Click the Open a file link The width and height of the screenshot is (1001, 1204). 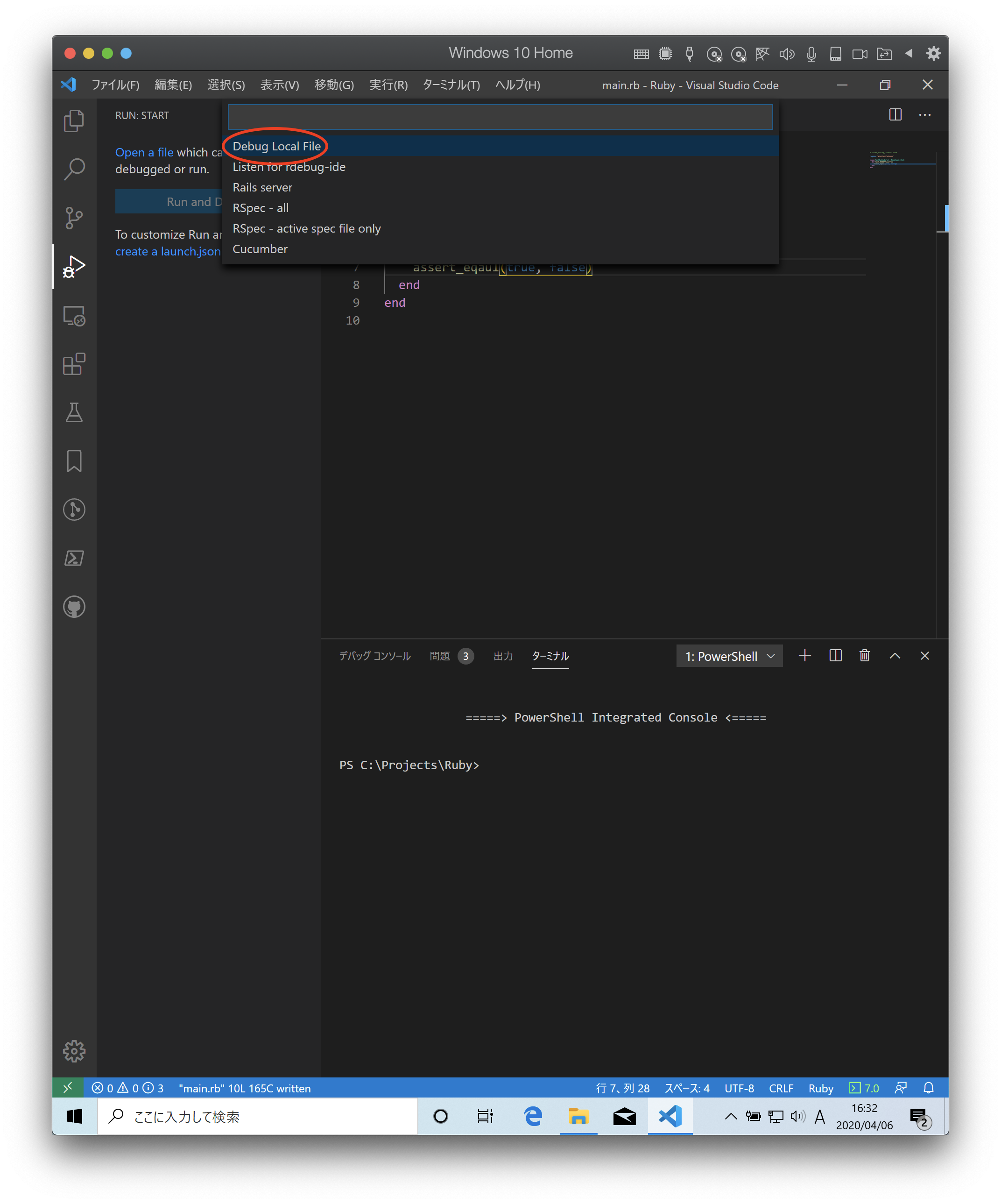[x=144, y=153]
